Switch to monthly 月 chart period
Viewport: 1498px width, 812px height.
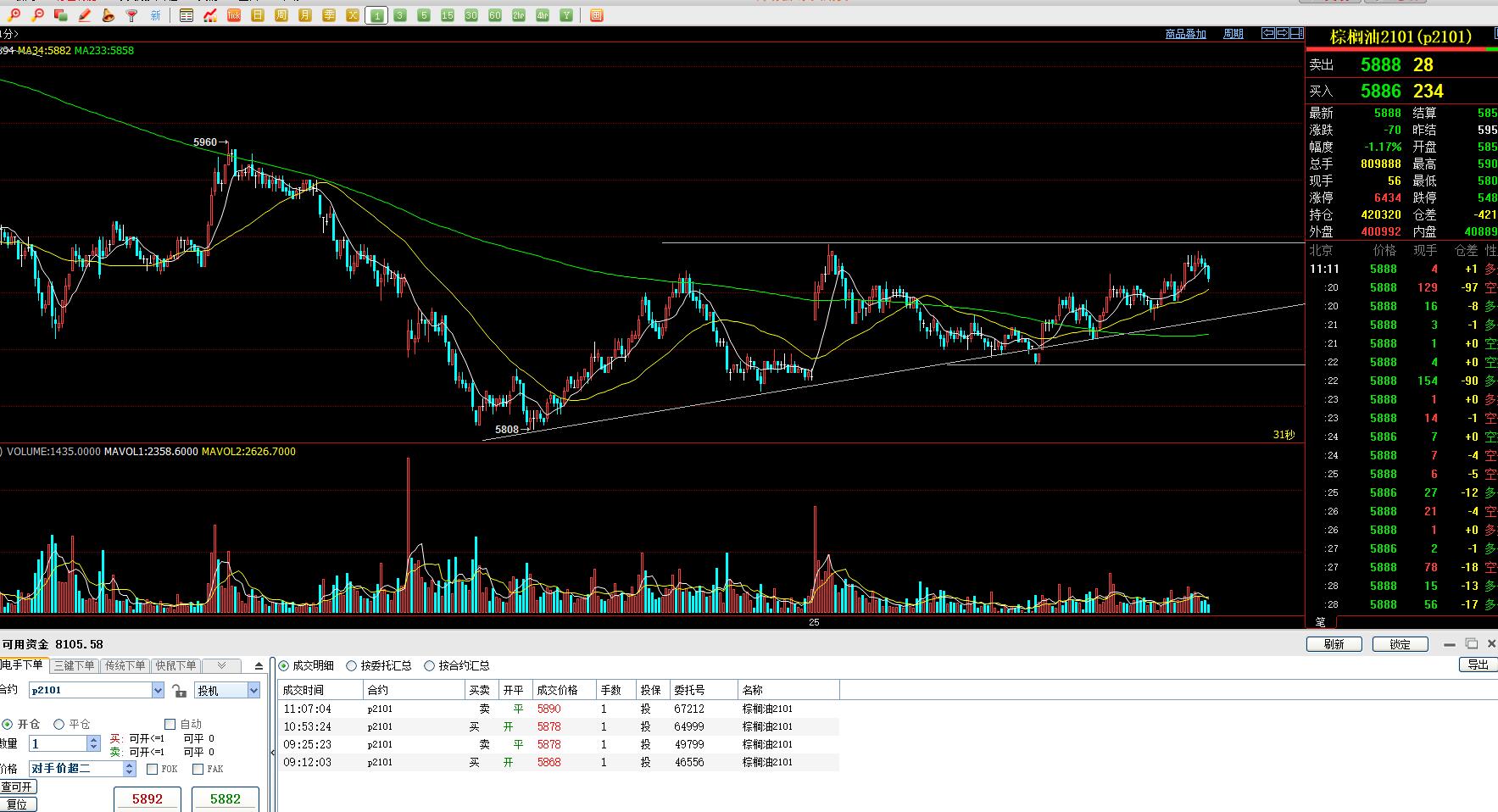(305, 15)
